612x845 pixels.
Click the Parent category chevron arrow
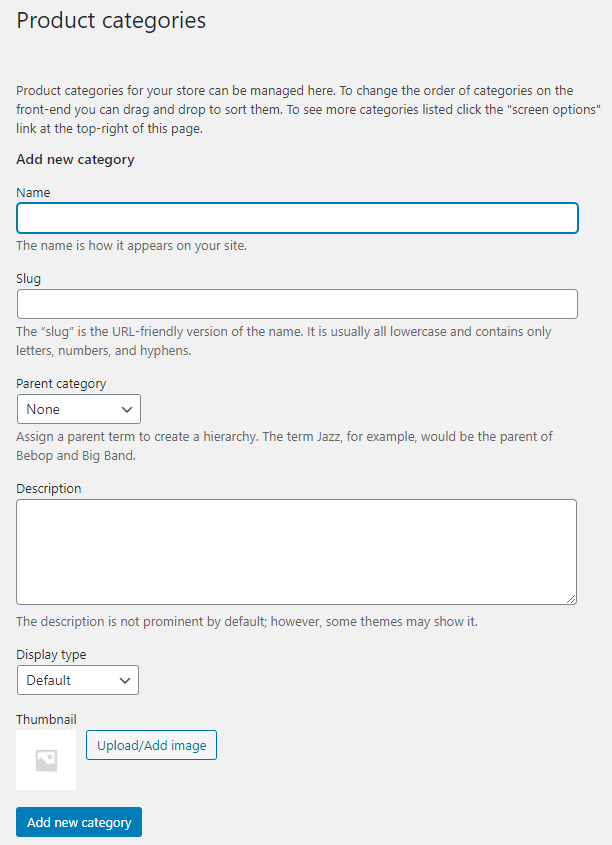(x=127, y=410)
